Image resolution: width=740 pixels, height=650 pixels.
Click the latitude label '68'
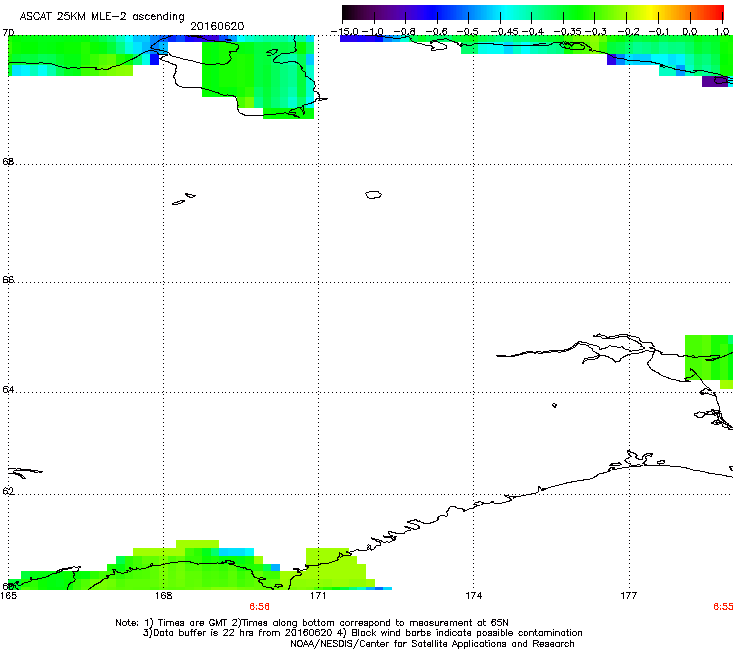[x=8, y=162]
